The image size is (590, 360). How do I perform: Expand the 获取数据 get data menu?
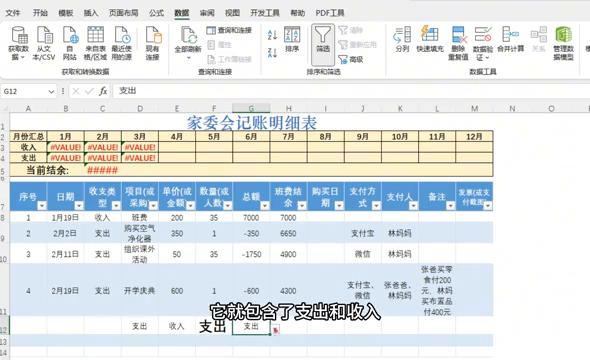click(18, 43)
